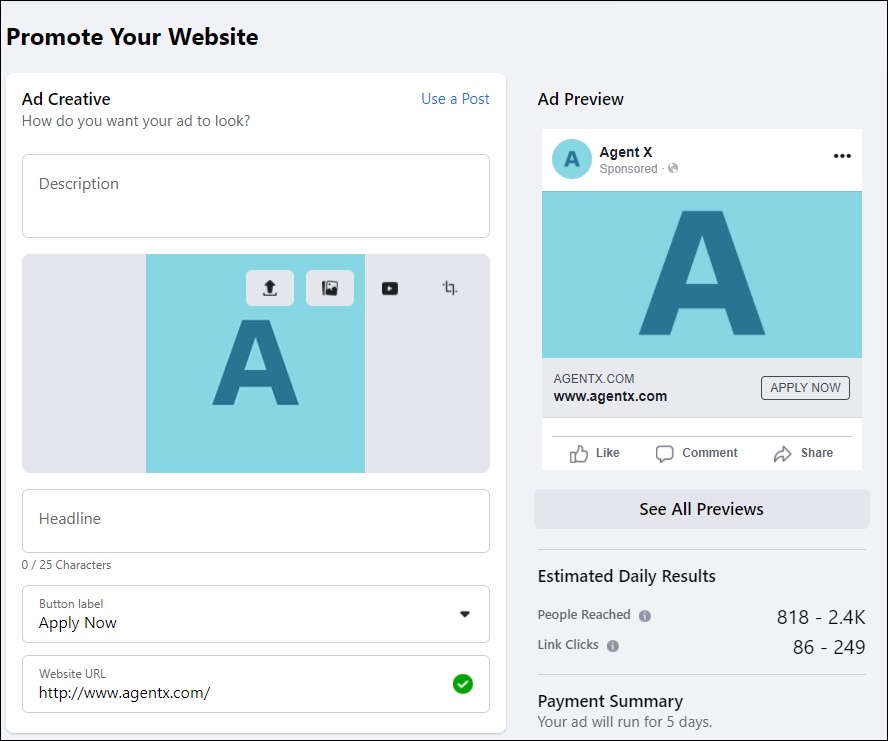
Task: Click the APPLY NOW button in preview
Action: 805,388
